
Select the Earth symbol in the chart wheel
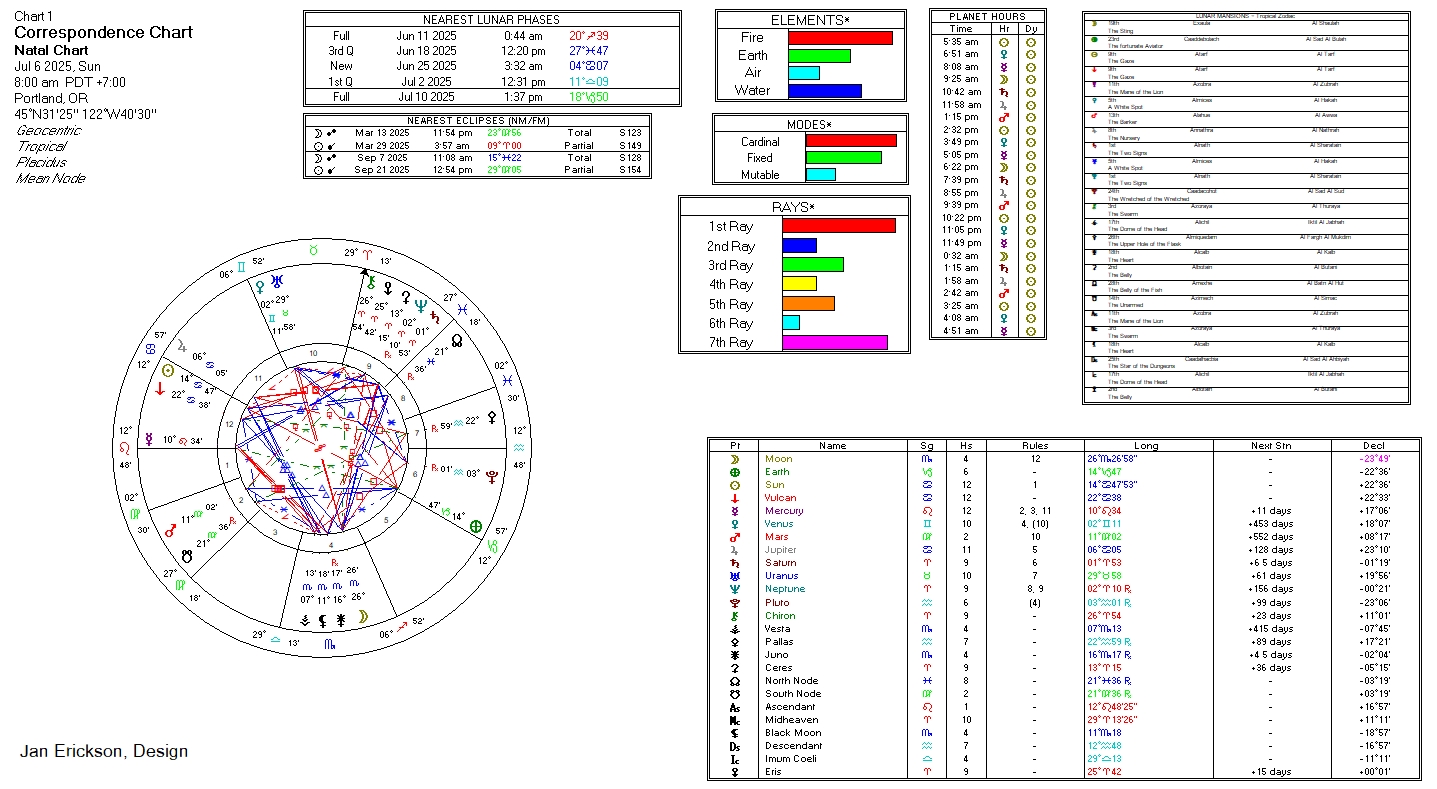(x=476, y=526)
